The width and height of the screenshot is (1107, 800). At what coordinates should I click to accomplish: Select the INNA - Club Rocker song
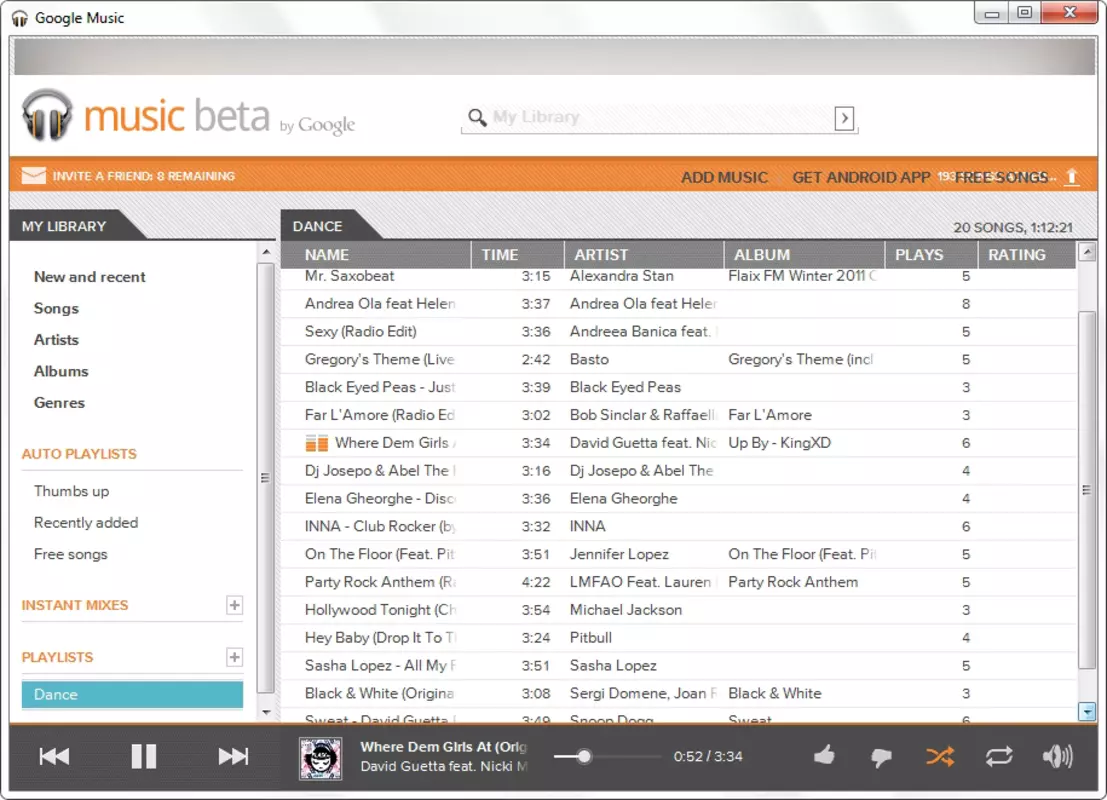click(380, 527)
